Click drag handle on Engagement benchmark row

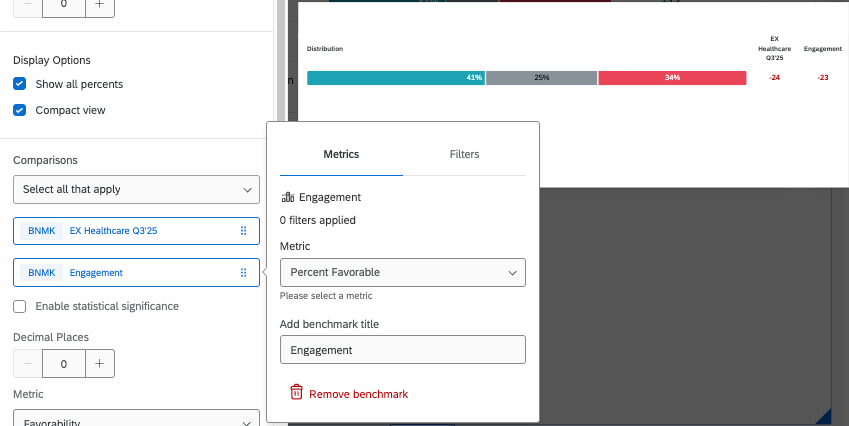[243, 273]
